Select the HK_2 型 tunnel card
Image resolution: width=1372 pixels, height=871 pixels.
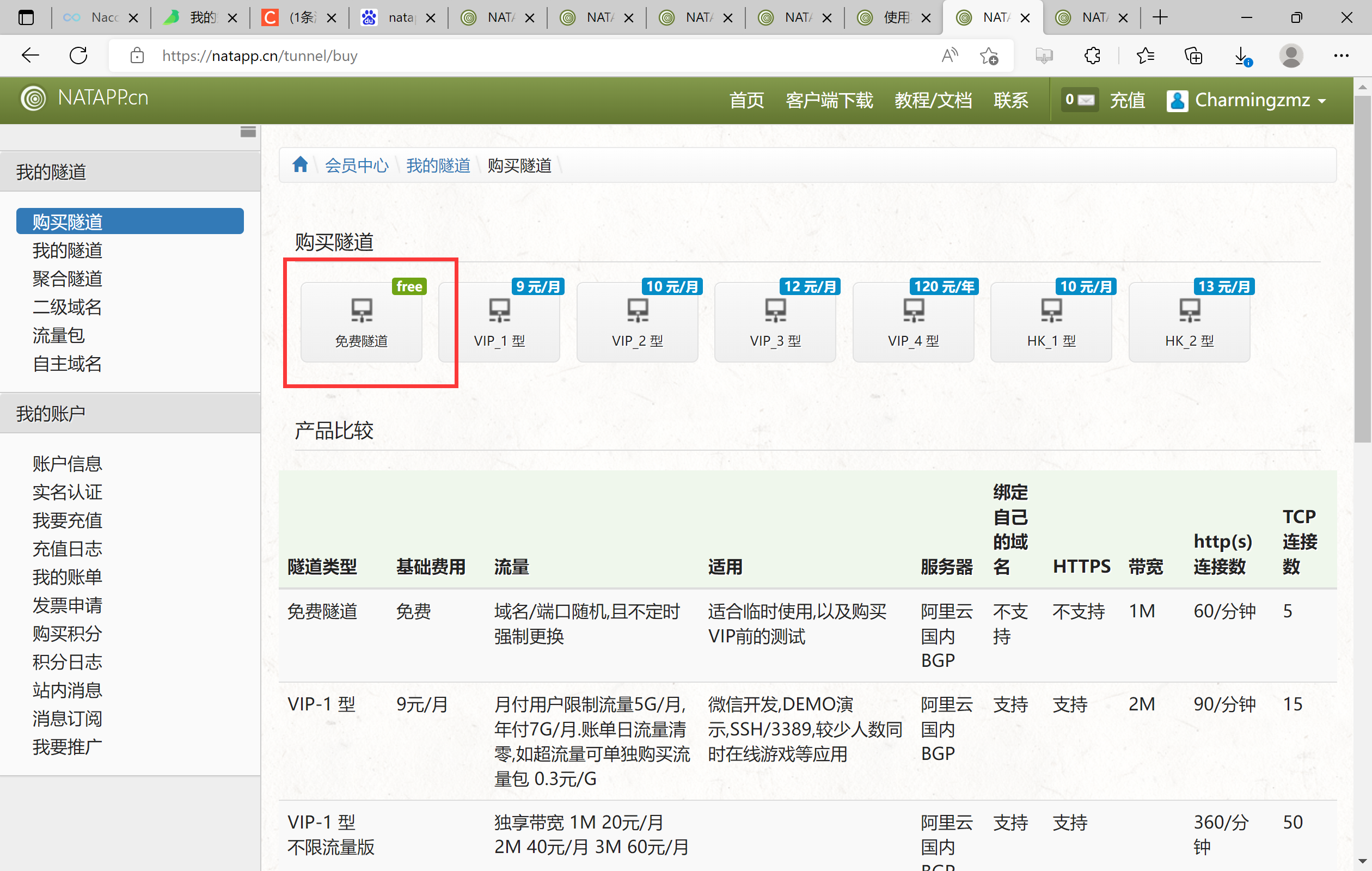point(1189,322)
